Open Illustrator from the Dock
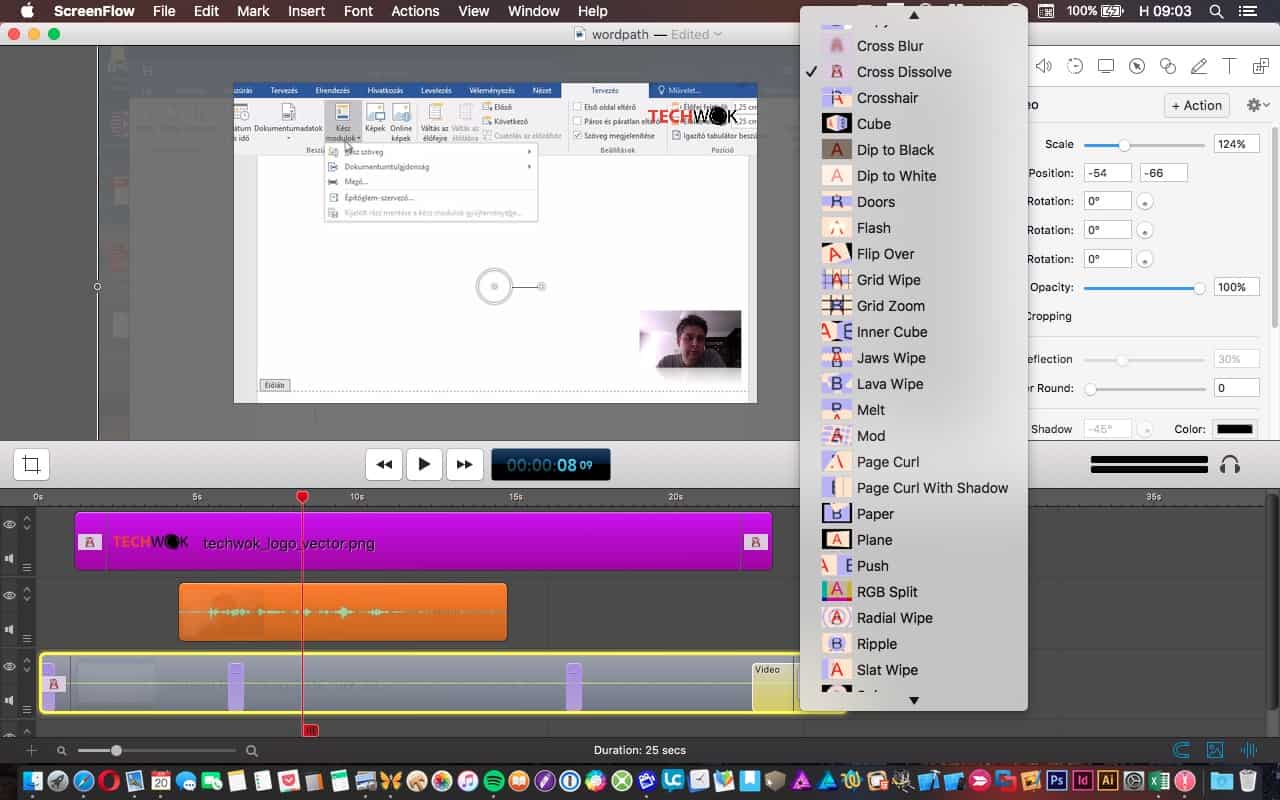The height and width of the screenshot is (800, 1280). 1107,780
